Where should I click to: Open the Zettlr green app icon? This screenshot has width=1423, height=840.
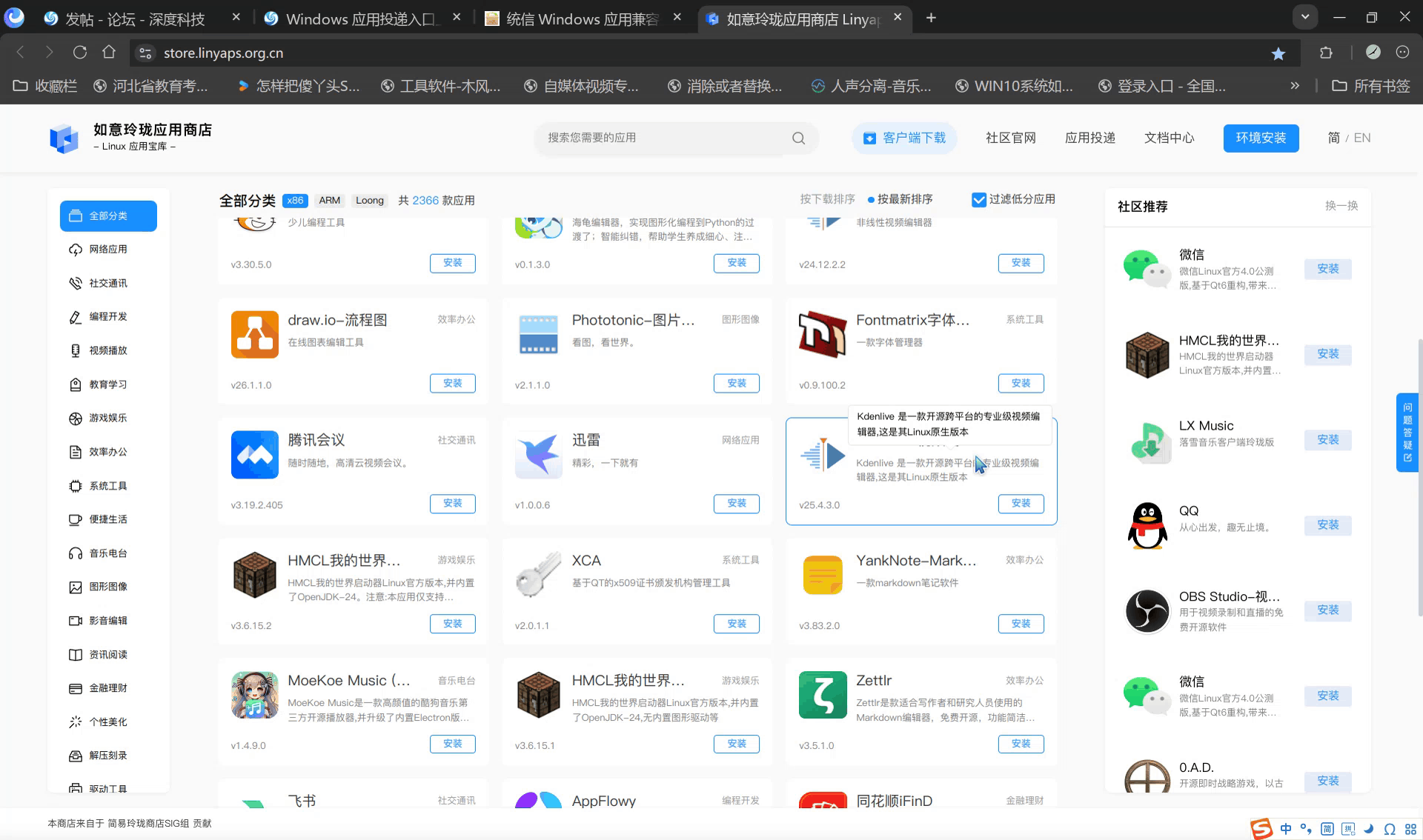coord(823,695)
